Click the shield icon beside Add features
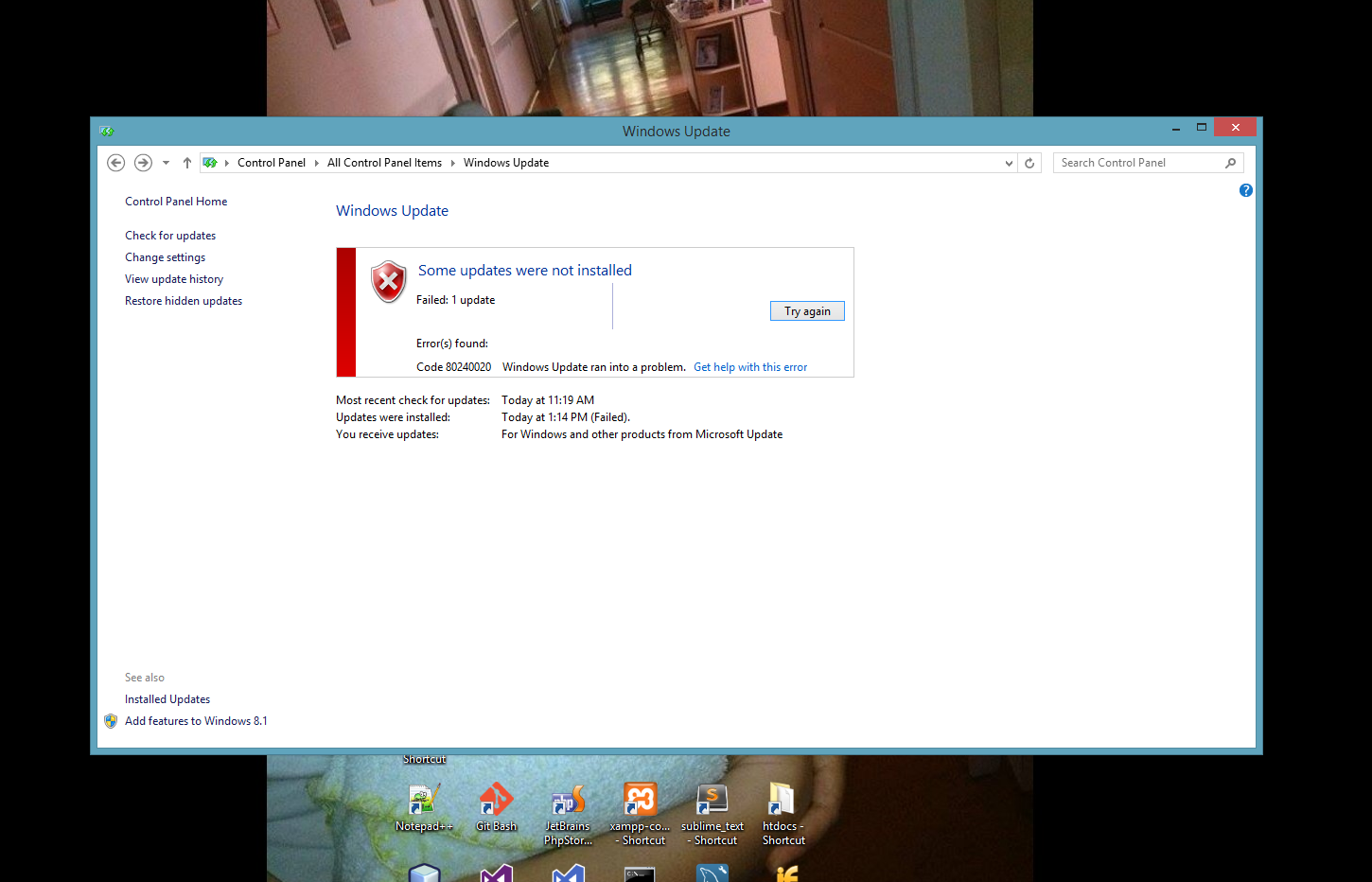 click(x=111, y=721)
